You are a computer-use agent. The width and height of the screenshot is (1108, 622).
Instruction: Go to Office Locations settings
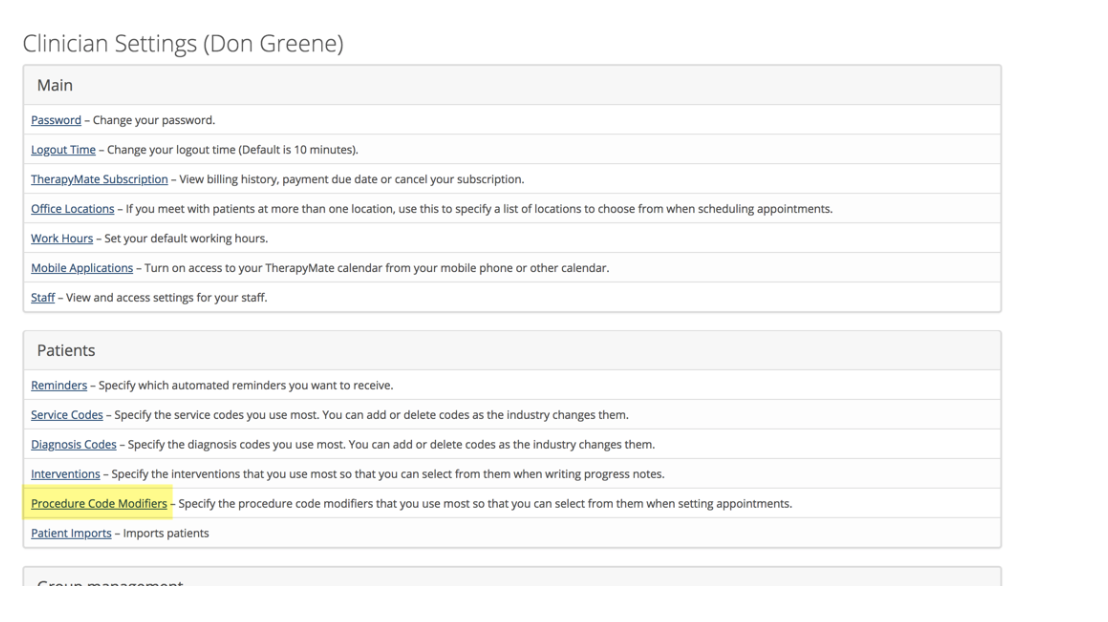(72, 209)
